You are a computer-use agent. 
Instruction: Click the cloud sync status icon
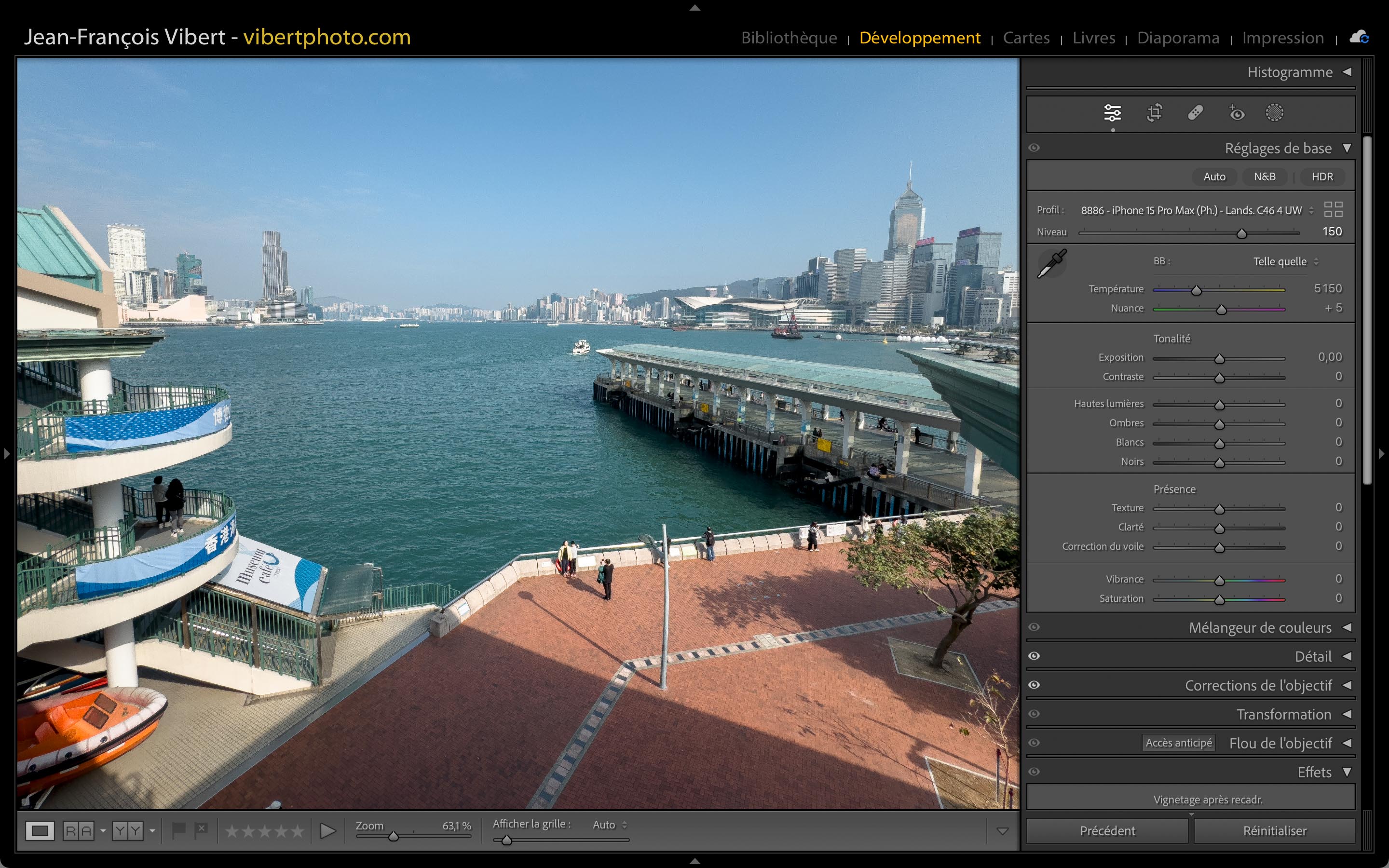(x=1359, y=38)
